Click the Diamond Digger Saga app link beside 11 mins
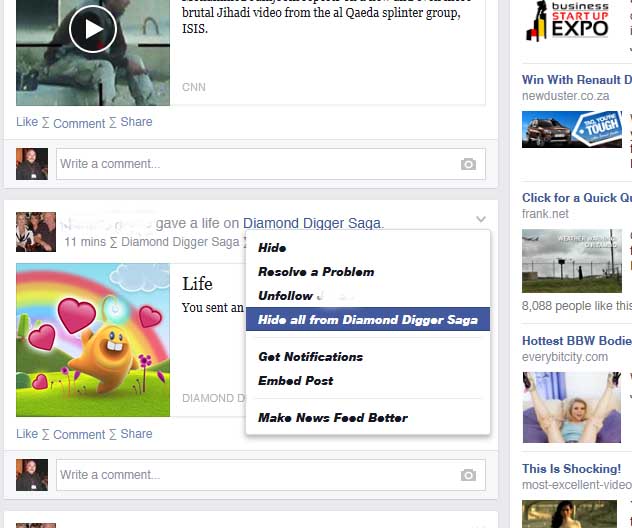The height and width of the screenshot is (528, 632). pyautogui.click(x=180, y=242)
